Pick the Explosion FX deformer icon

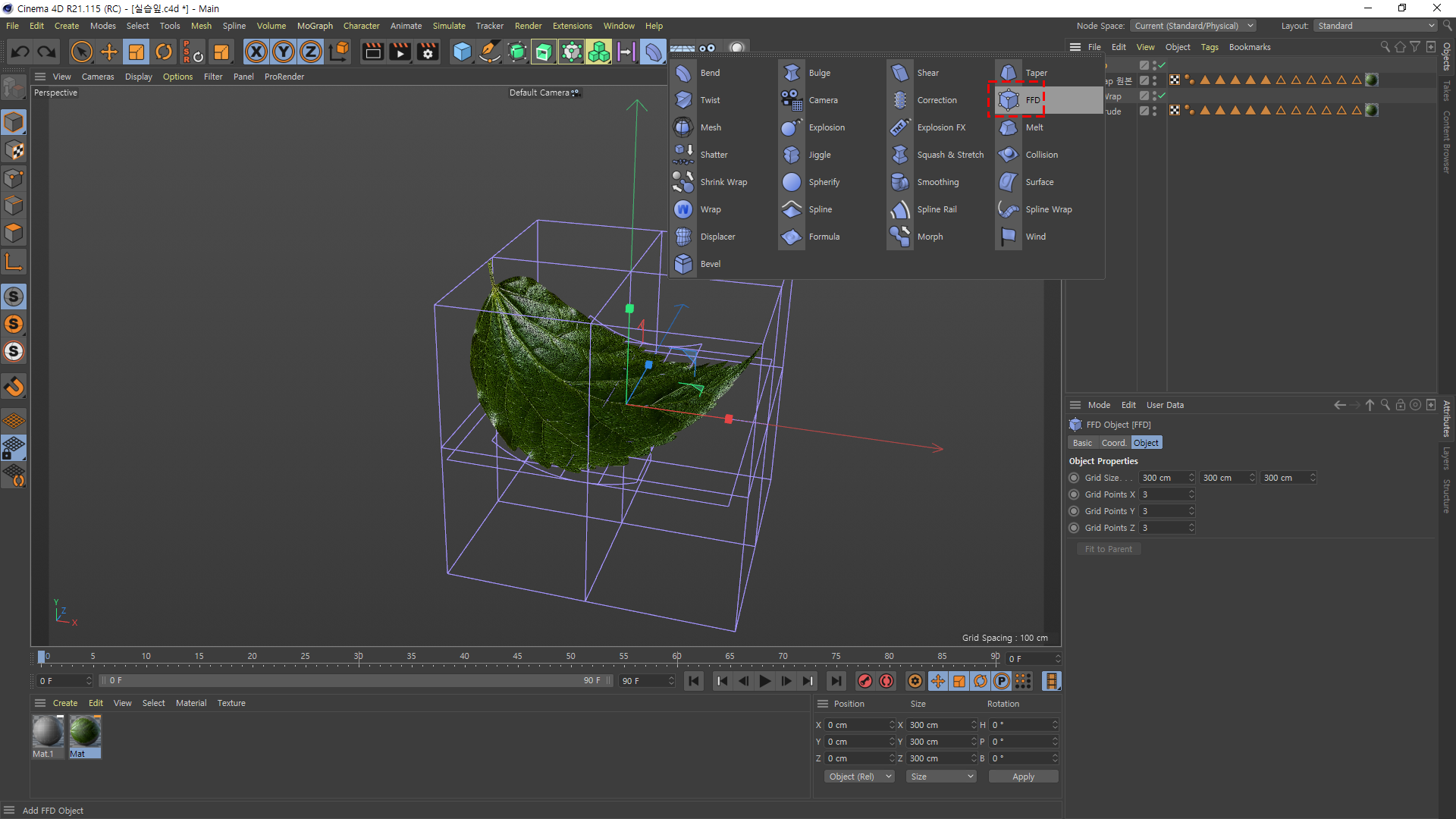900,127
